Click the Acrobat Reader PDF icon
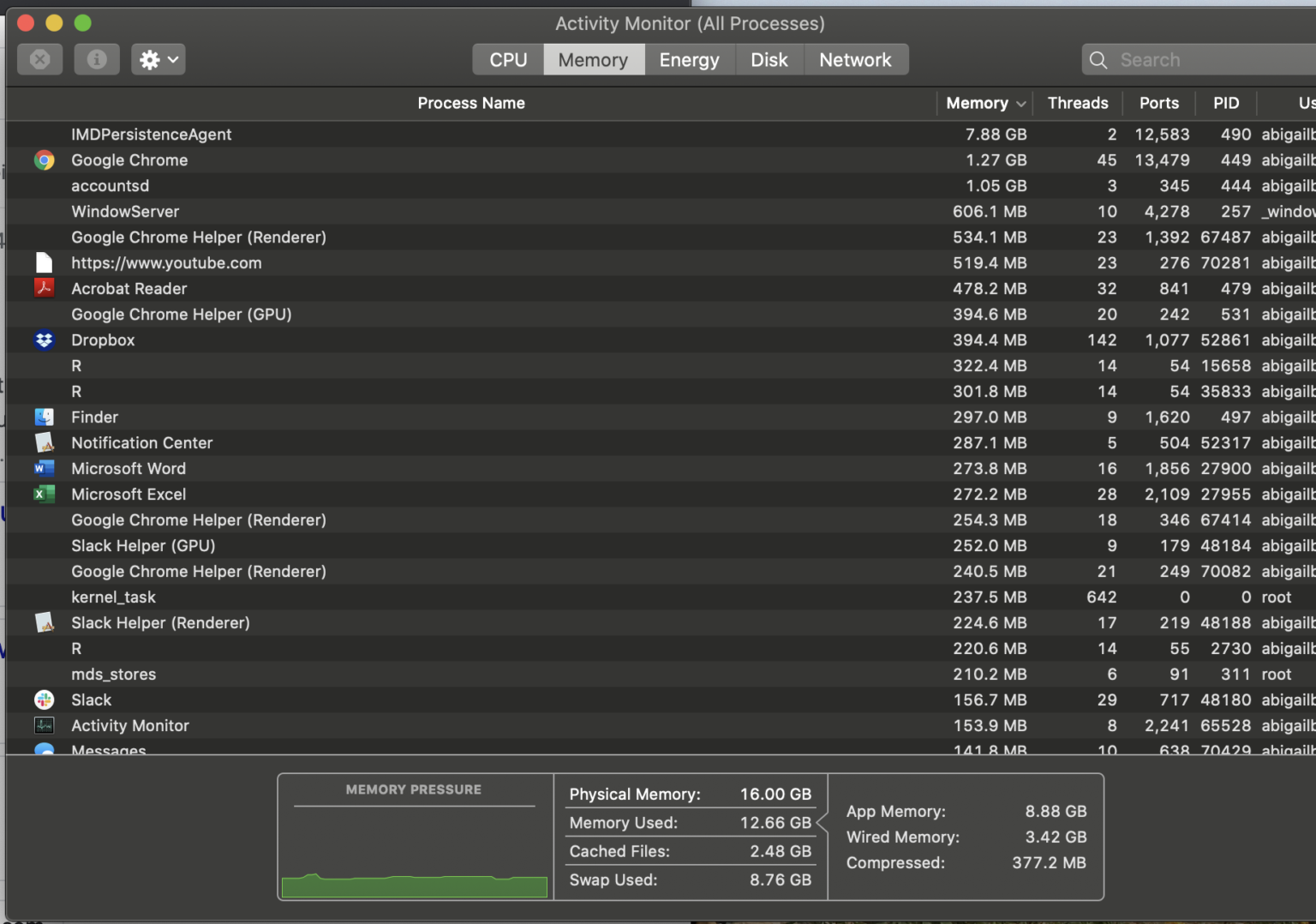The image size is (1316, 924). click(x=44, y=289)
